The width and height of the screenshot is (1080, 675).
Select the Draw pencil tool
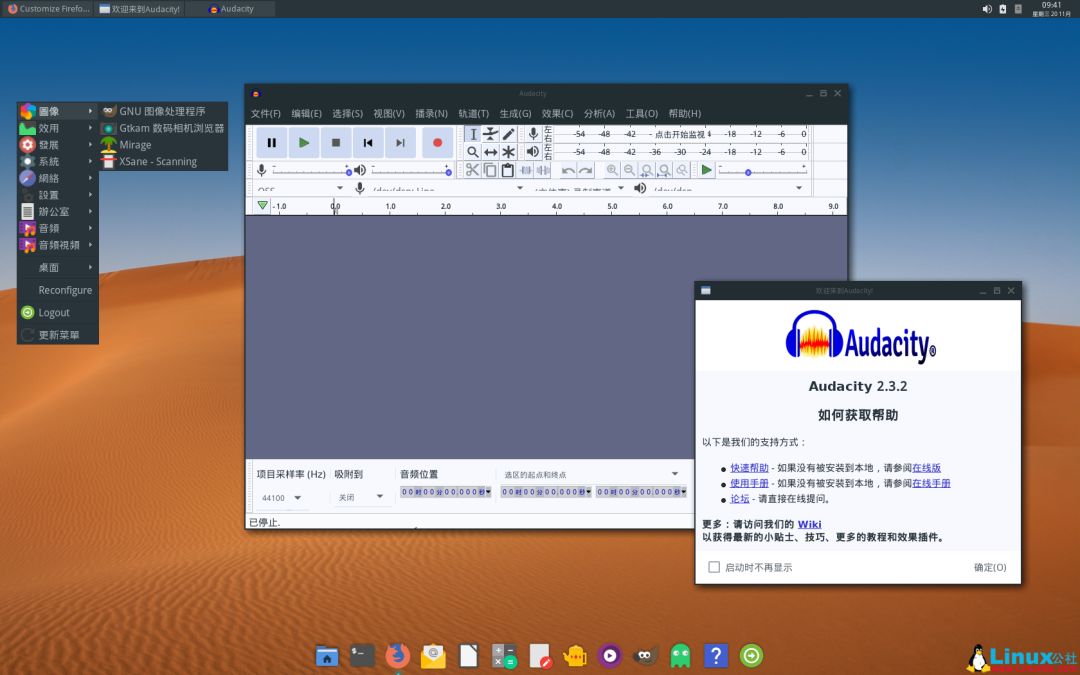point(508,134)
